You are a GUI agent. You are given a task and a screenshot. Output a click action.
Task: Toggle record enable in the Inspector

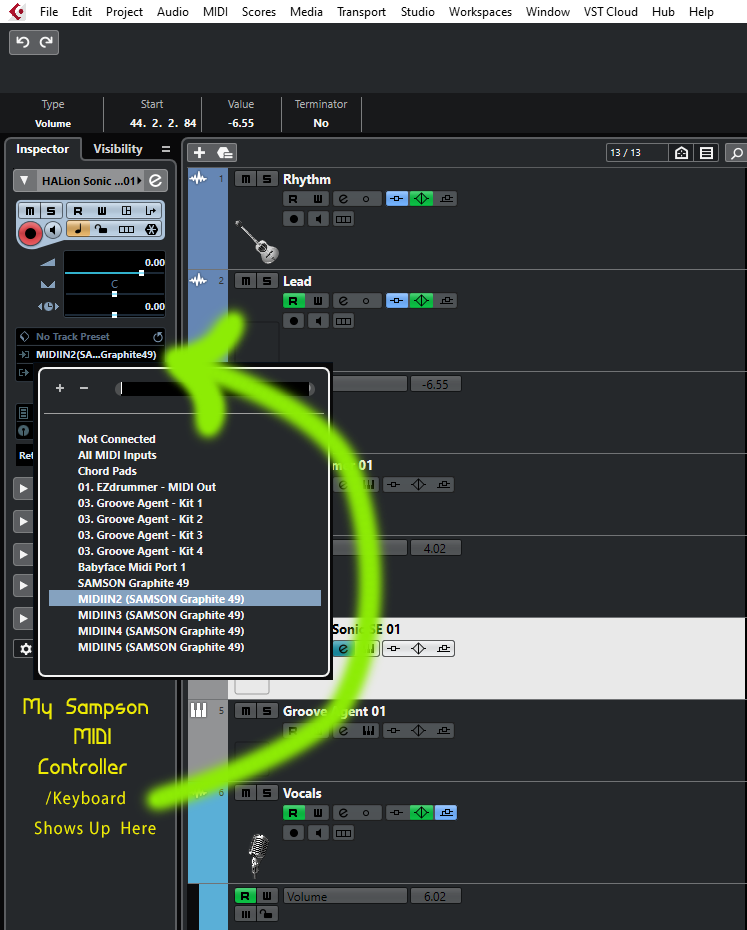[30, 233]
